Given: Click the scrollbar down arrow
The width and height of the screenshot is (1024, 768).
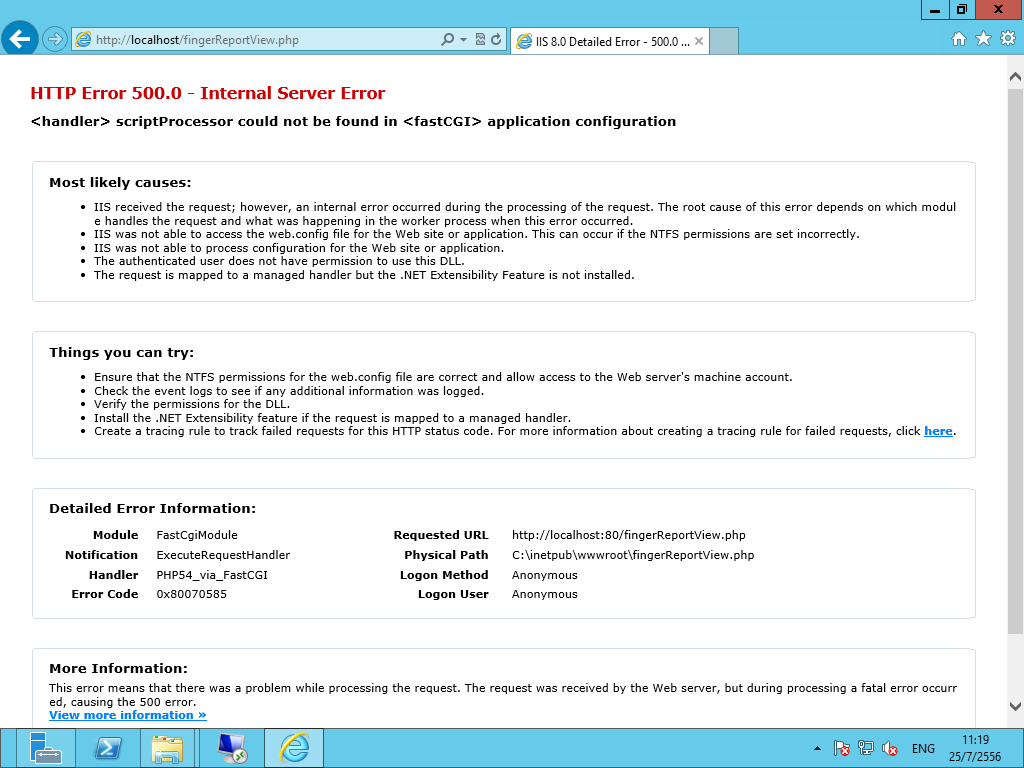Looking at the screenshot, I should (1015, 706).
